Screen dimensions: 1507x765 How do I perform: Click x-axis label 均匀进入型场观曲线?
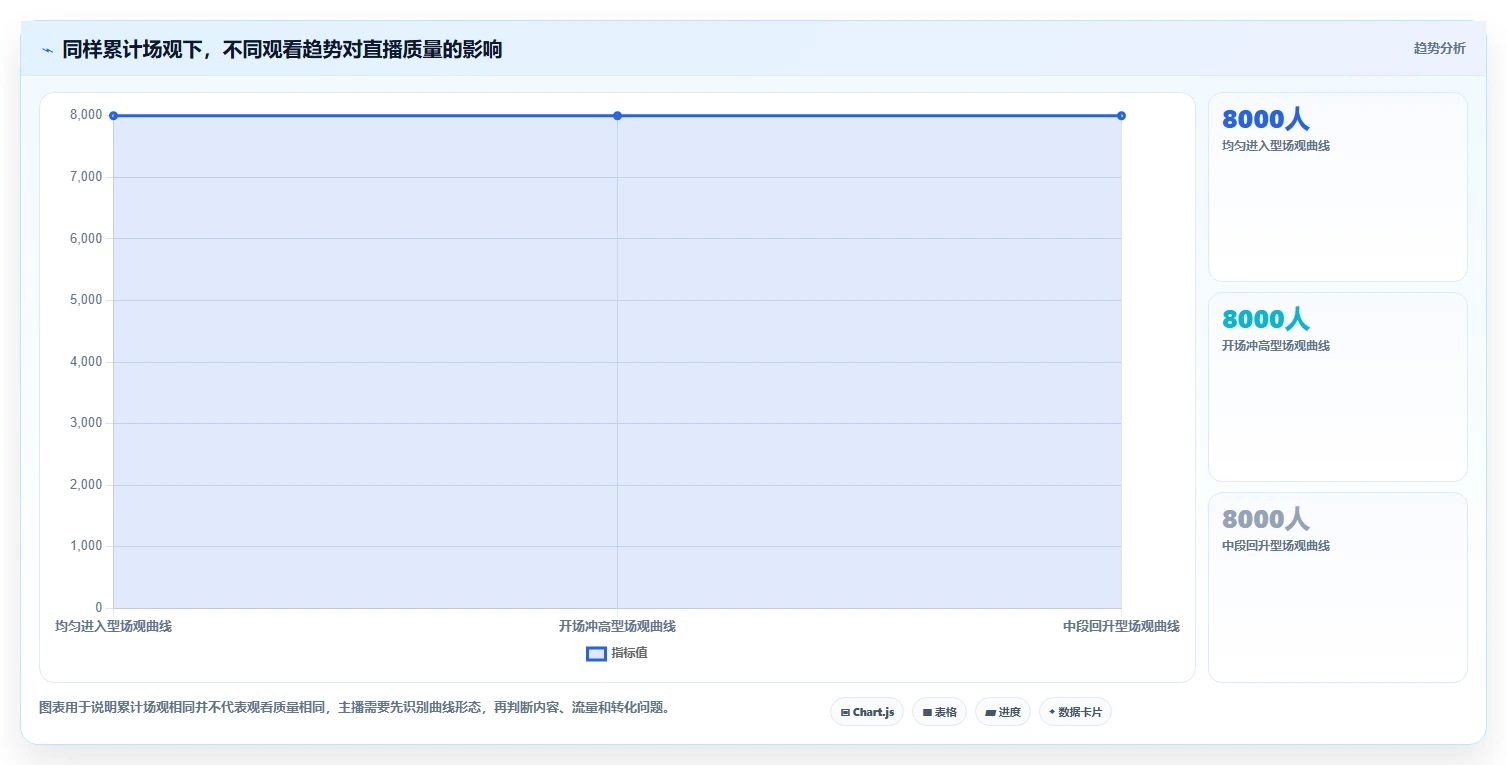pyautogui.click(x=113, y=626)
